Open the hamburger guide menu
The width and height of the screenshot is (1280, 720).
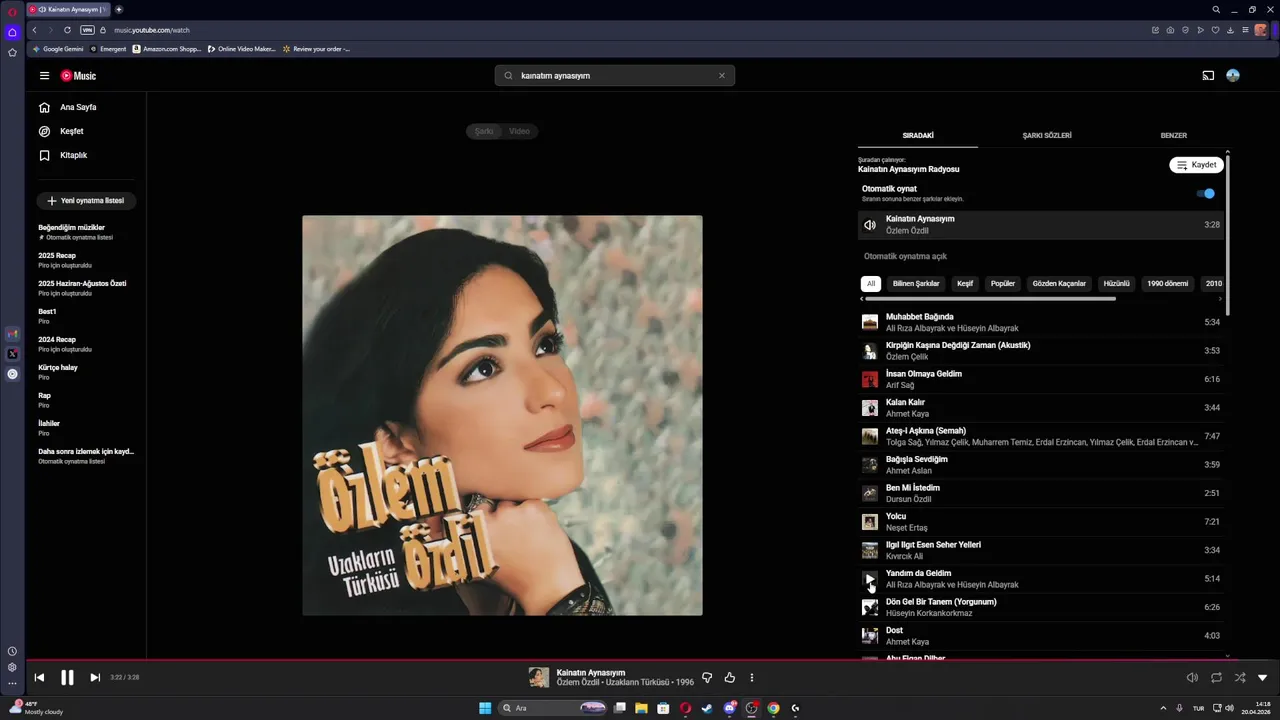click(x=44, y=76)
